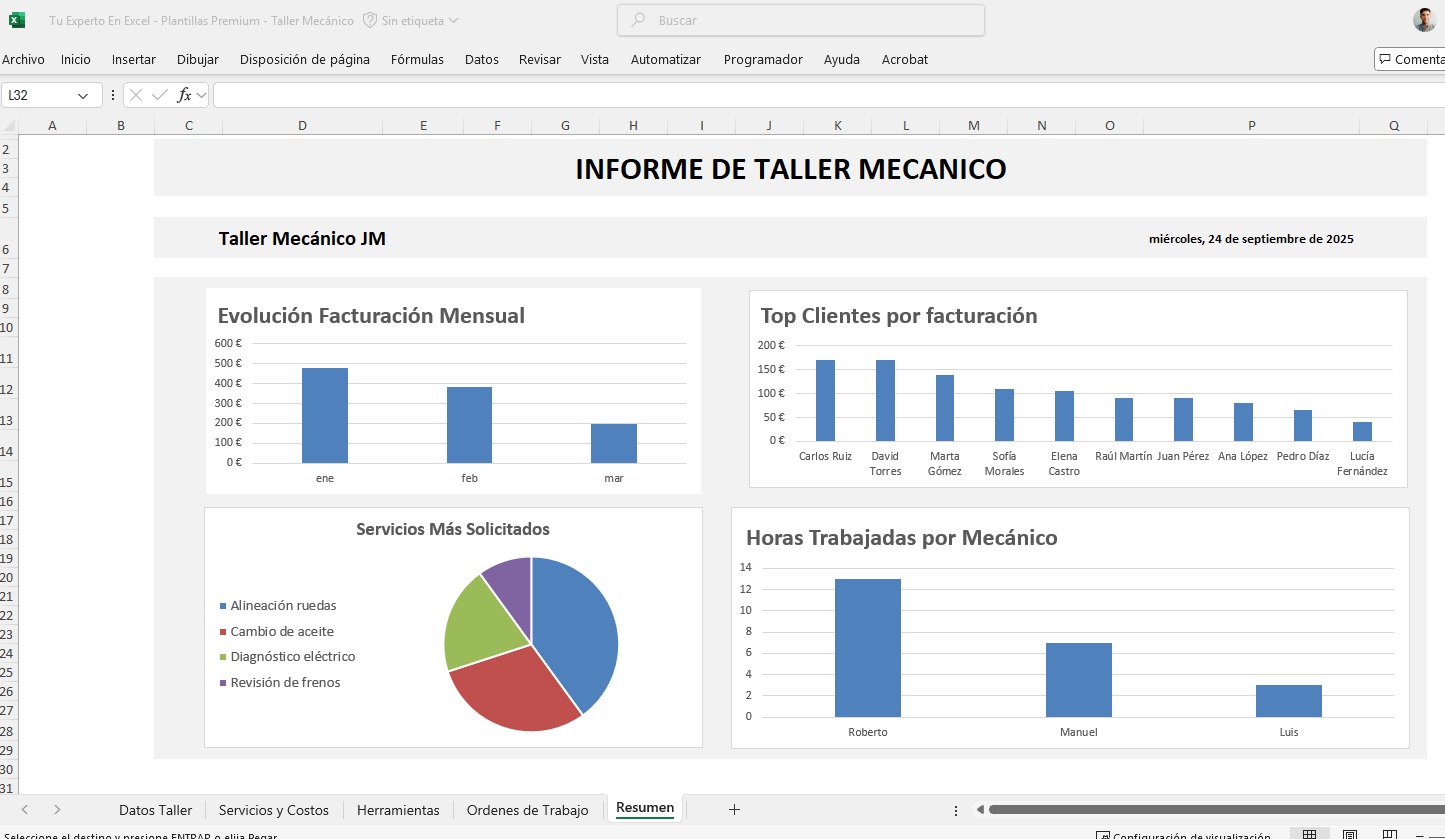
Task: Open the Fórmulas ribbon tab
Action: pos(417,59)
